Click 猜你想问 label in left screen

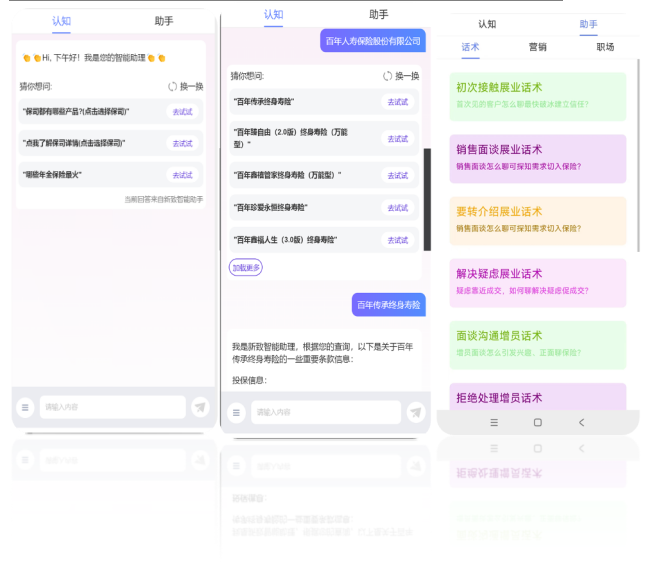click(x=36, y=86)
